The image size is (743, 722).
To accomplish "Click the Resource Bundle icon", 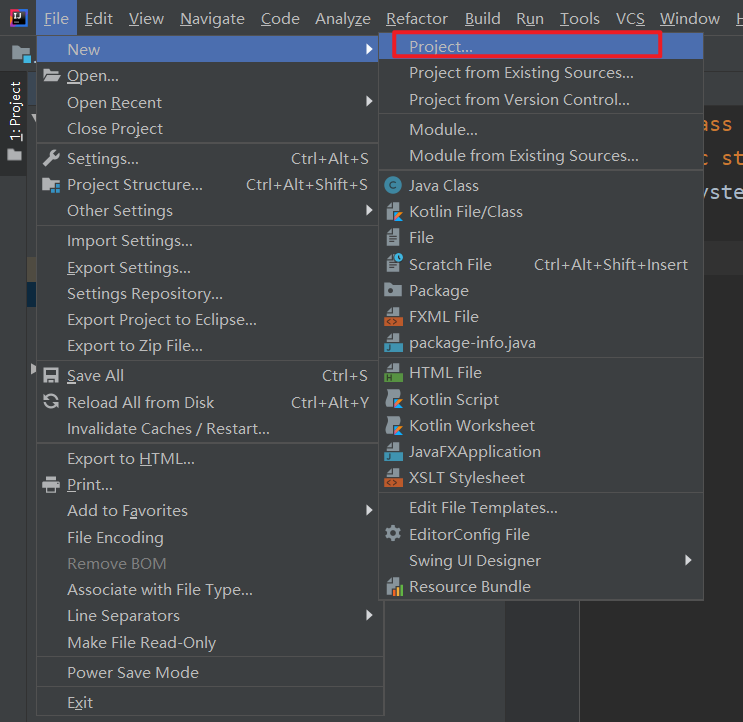I will pos(394,587).
